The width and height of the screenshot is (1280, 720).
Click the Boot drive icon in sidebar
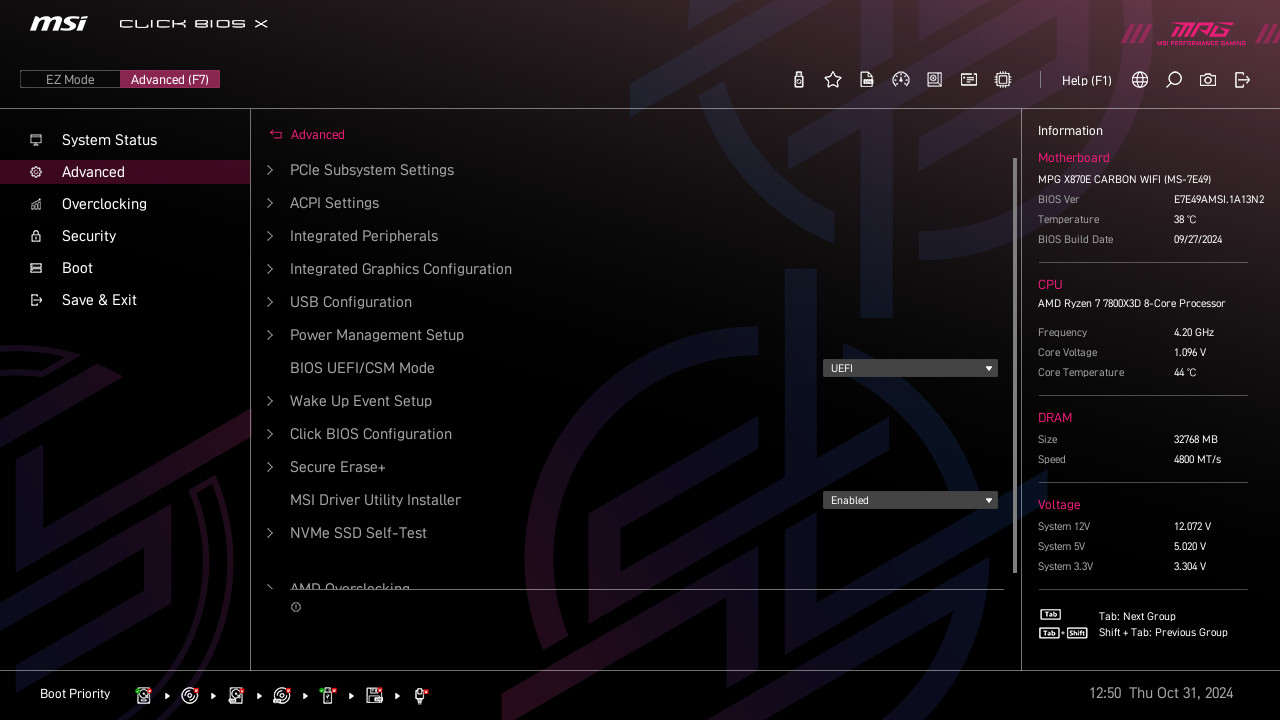(36, 268)
